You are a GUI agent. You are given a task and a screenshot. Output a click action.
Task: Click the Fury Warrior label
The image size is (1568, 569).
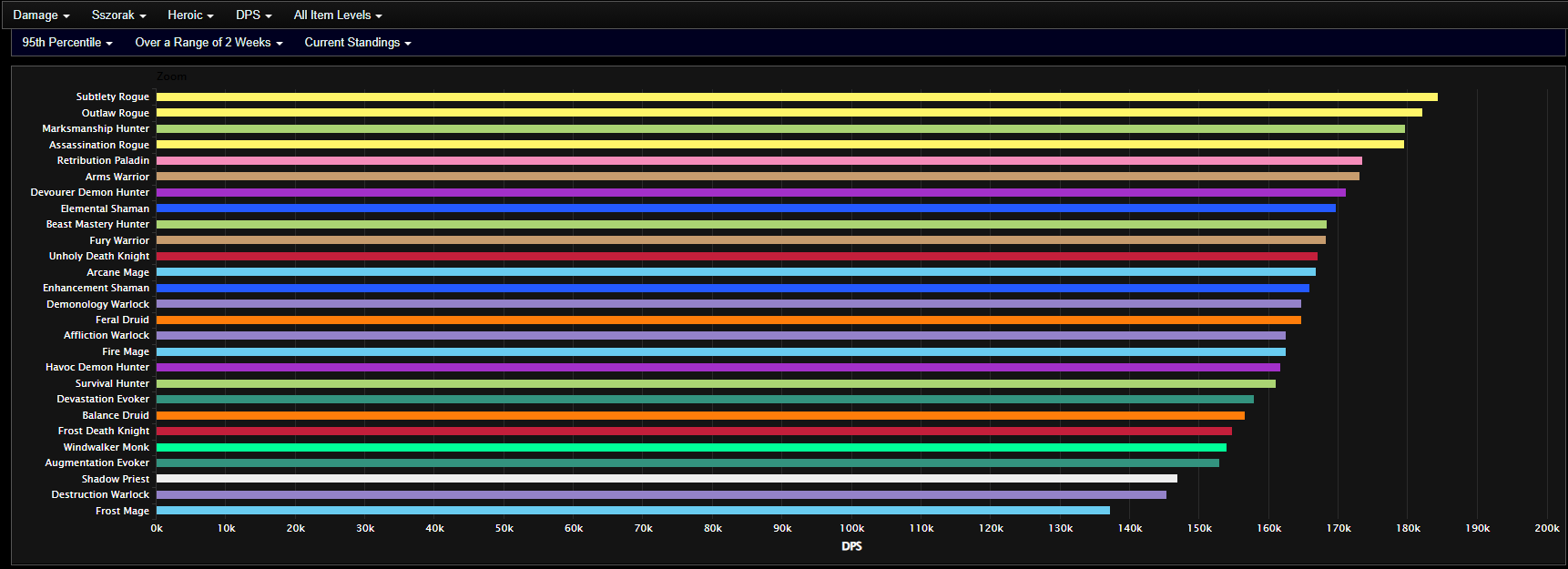click(x=119, y=240)
